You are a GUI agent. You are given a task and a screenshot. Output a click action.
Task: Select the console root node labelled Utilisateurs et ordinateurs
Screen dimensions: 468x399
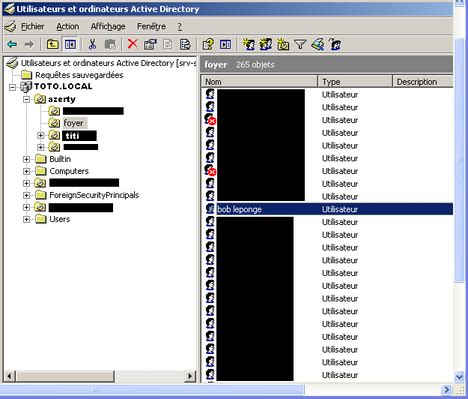pos(108,63)
